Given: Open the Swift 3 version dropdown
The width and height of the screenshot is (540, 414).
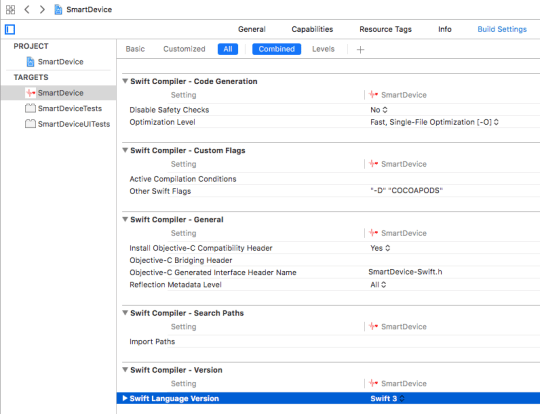Looking at the screenshot, I should [387, 399].
